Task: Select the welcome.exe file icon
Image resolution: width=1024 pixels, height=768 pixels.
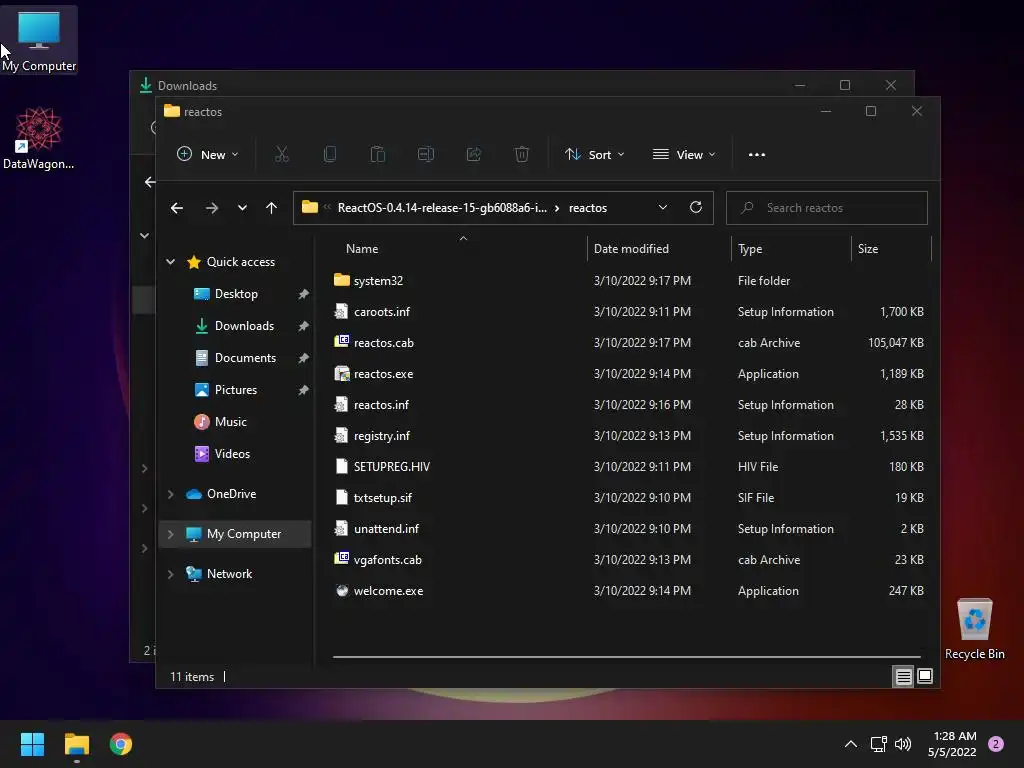Action: [342, 590]
